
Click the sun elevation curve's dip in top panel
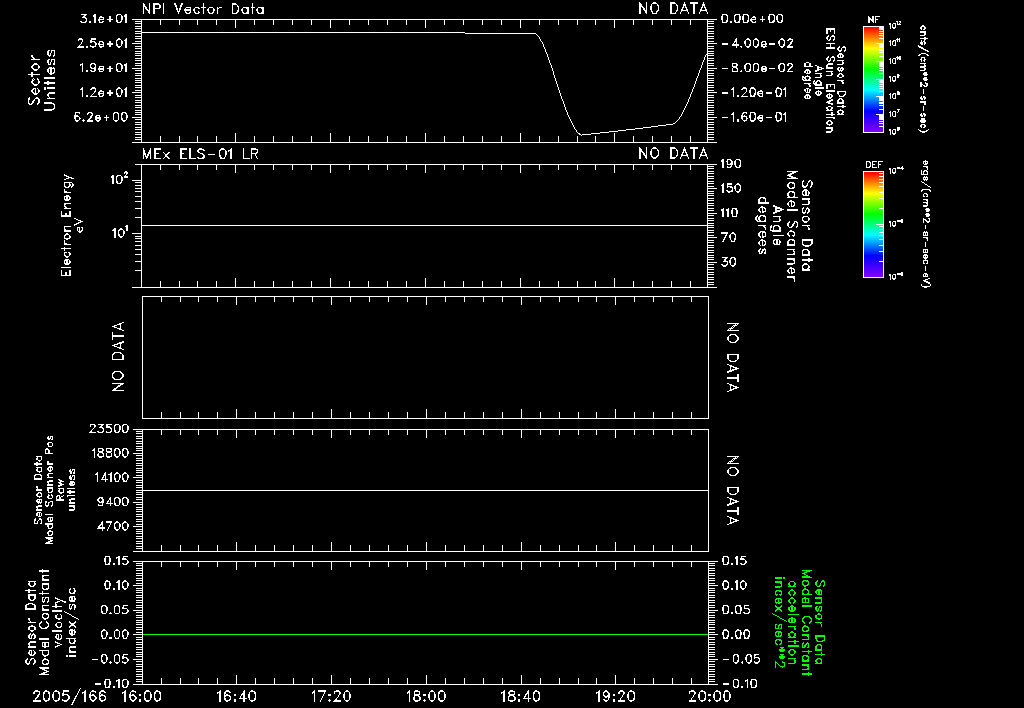coord(581,134)
